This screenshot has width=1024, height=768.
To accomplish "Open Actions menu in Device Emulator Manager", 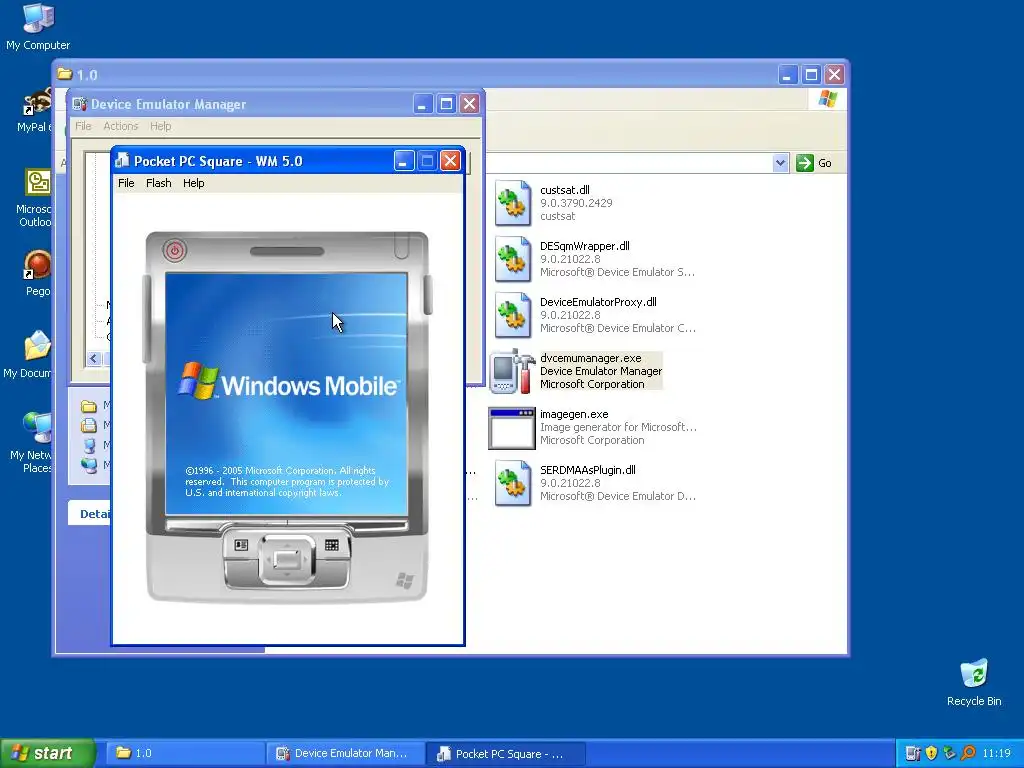I will [121, 126].
